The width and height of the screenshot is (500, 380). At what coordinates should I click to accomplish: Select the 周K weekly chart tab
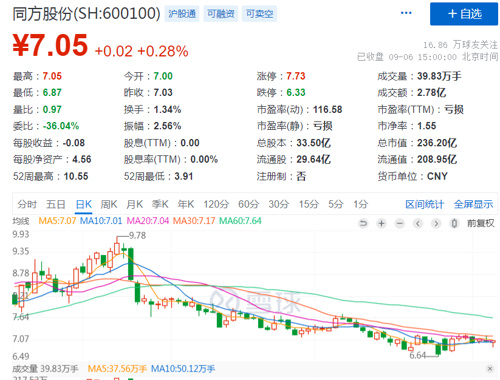click(x=109, y=204)
